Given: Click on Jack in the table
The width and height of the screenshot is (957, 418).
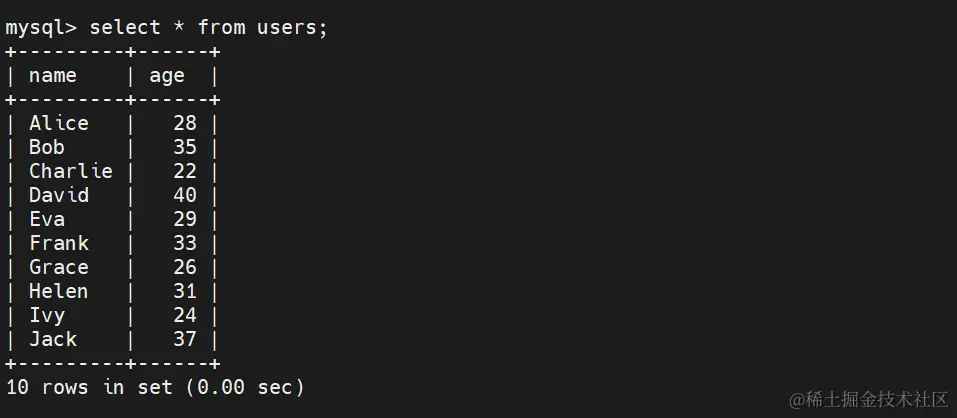Looking at the screenshot, I should click(52, 339).
